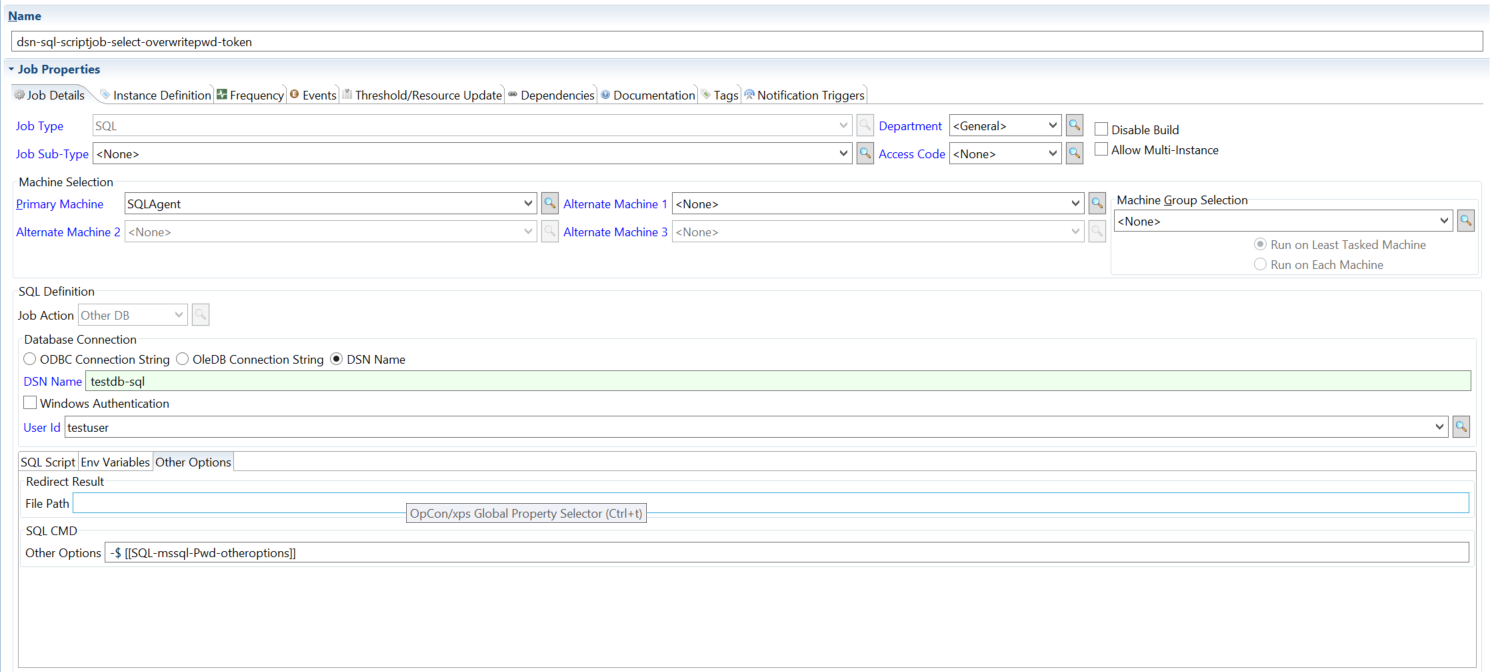Click the SQL CMD Other Options field

(787, 552)
